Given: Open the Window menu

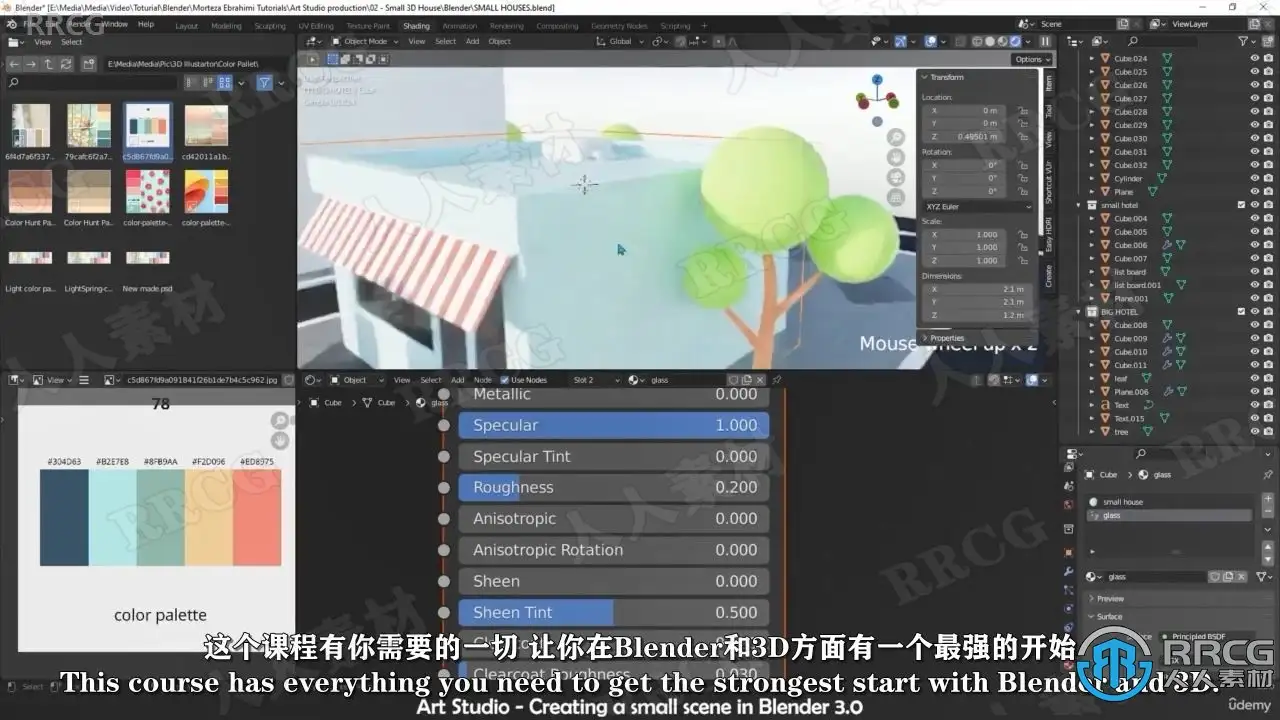Looking at the screenshot, I should point(115,23).
